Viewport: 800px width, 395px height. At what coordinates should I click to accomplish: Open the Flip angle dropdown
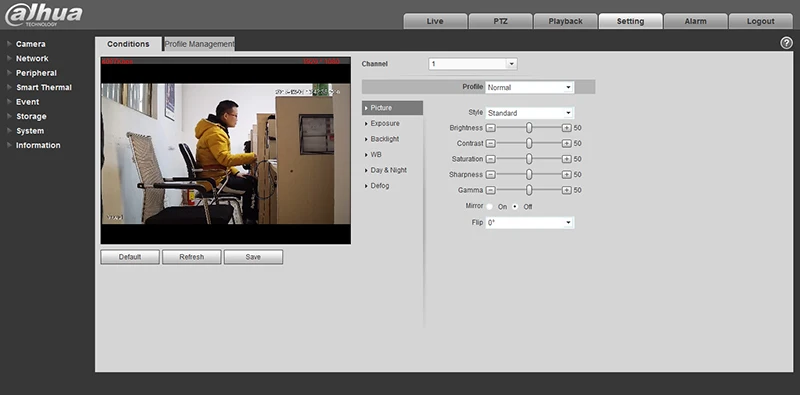[x=530, y=223]
